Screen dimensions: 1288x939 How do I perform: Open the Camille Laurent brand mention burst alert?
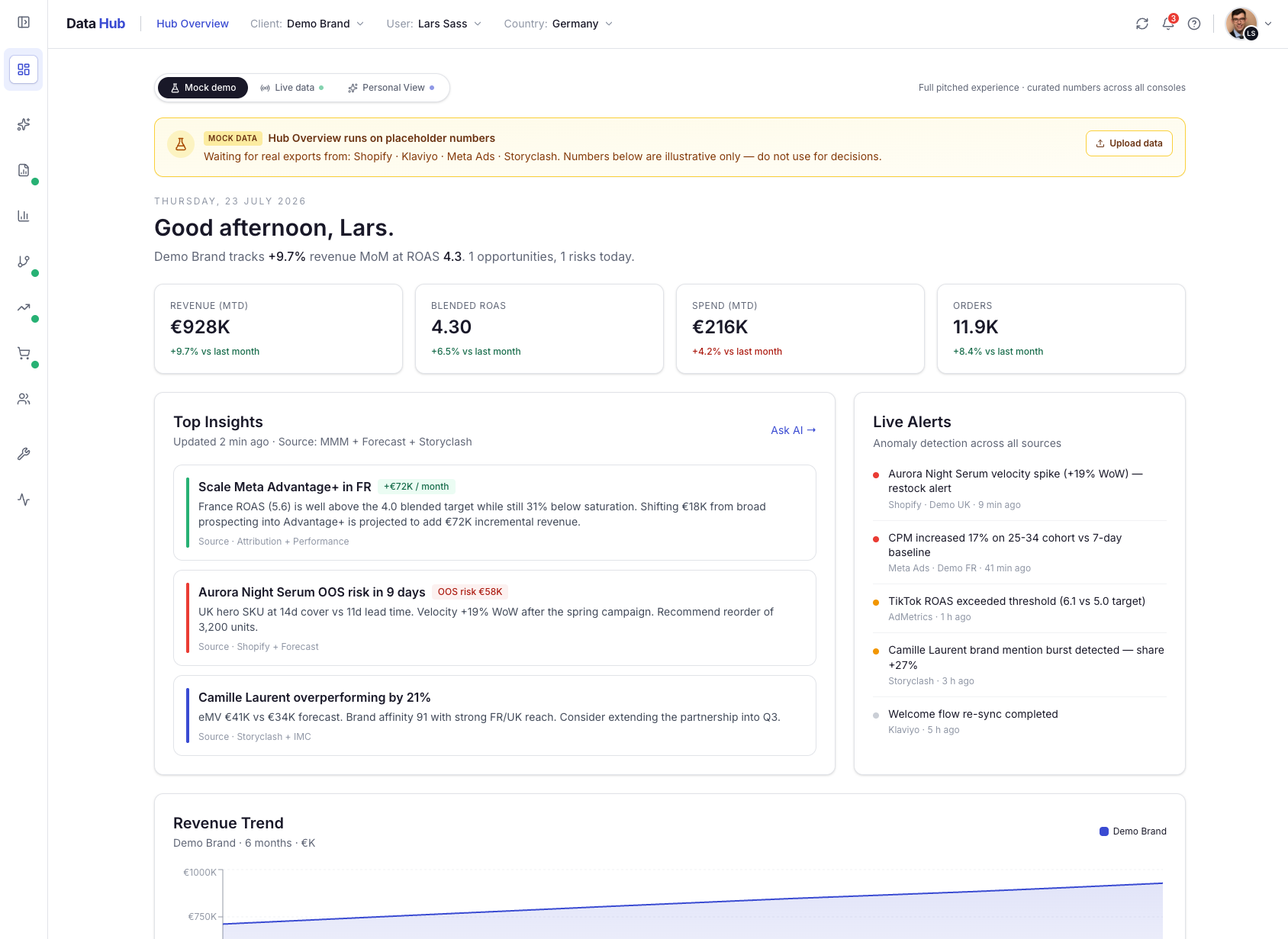(x=1019, y=665)
